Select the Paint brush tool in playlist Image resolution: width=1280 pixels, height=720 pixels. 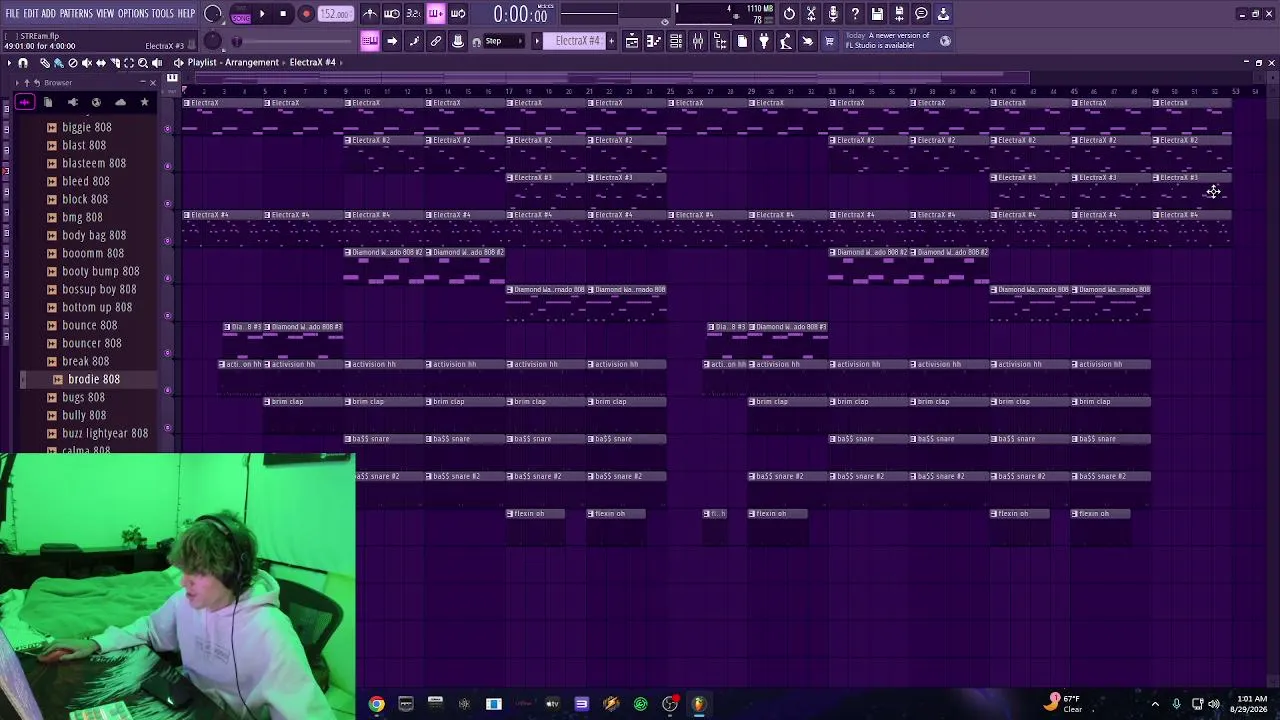(58, 63)
